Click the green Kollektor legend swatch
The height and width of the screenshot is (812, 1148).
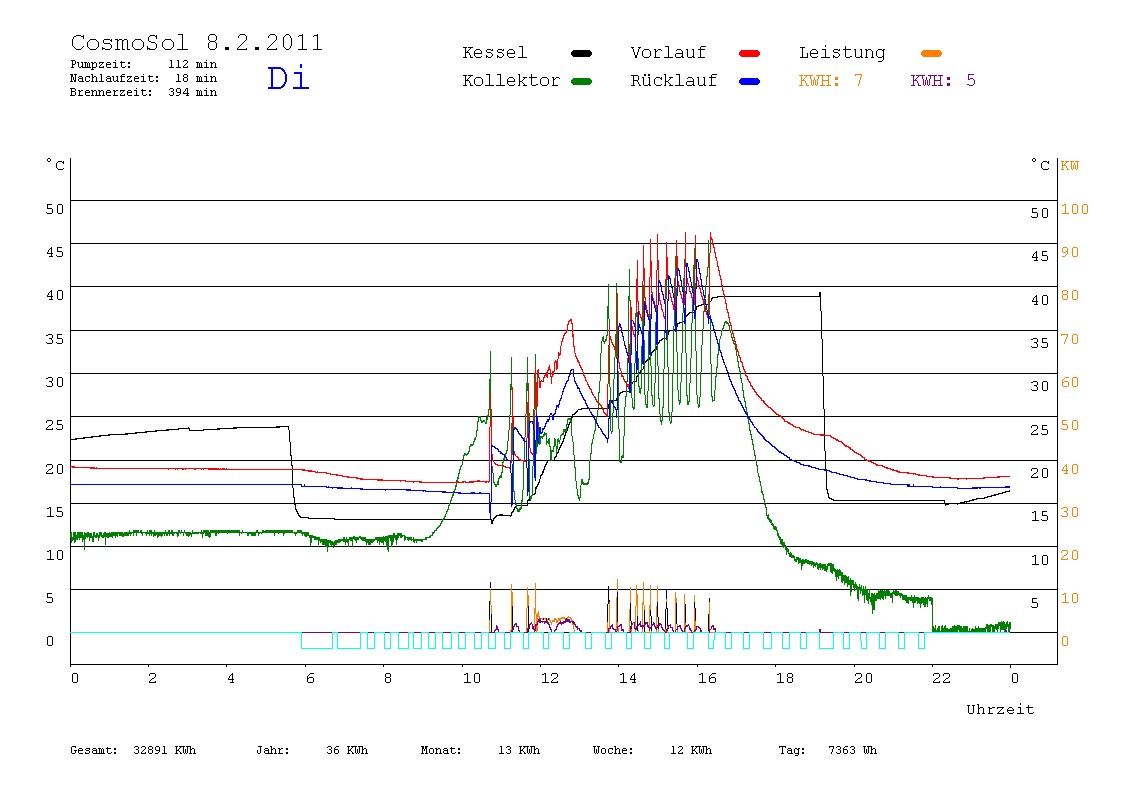pyautogui.click(x=581, y=81)
